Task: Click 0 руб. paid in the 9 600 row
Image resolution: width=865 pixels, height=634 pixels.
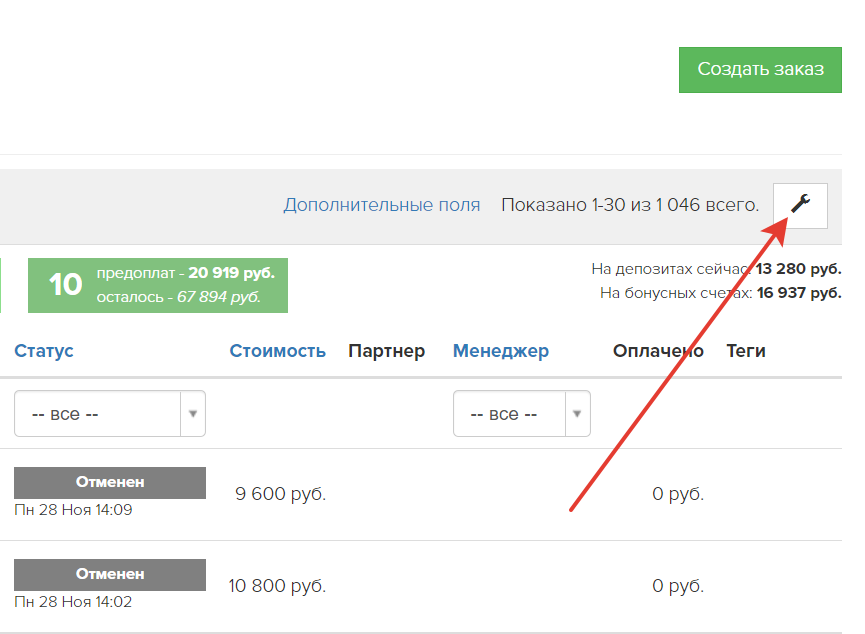Action: 678,494
